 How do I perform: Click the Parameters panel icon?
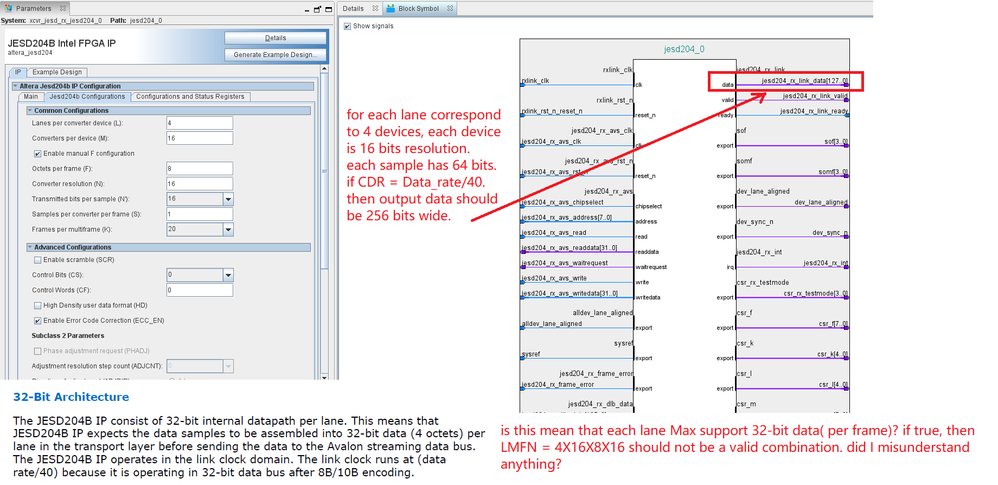[8, 9]
